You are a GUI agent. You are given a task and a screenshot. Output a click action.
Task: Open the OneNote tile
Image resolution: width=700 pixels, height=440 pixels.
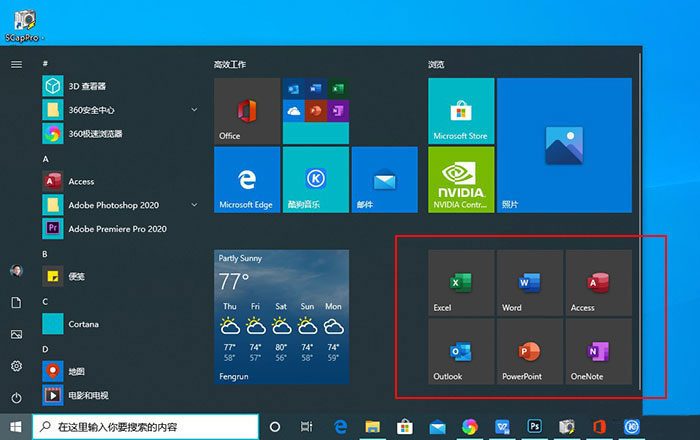click(598, 352)
